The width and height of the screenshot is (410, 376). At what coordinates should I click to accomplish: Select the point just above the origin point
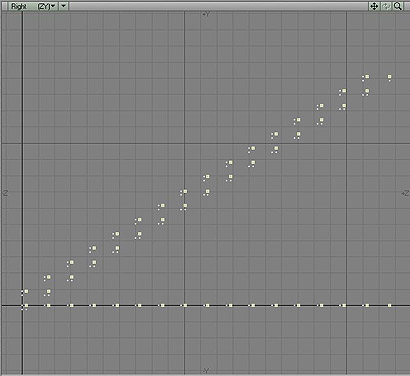pyautogui.click(x=26, y=291)
